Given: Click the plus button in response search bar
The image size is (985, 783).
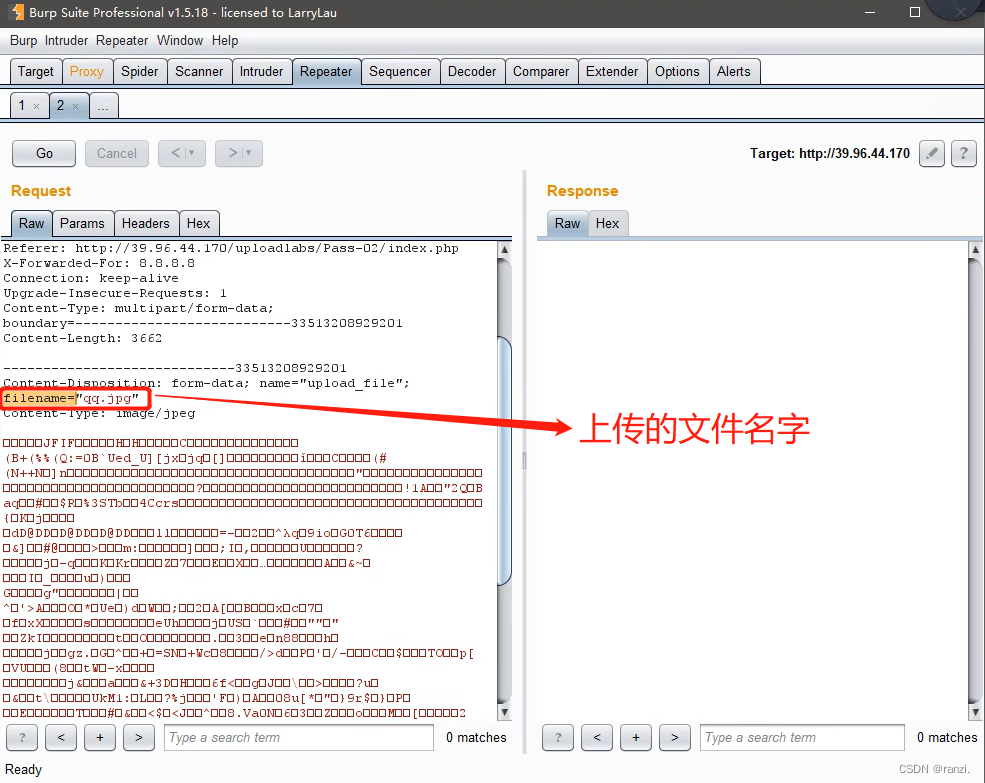Looking at the screenshot, I should [636, 737].
